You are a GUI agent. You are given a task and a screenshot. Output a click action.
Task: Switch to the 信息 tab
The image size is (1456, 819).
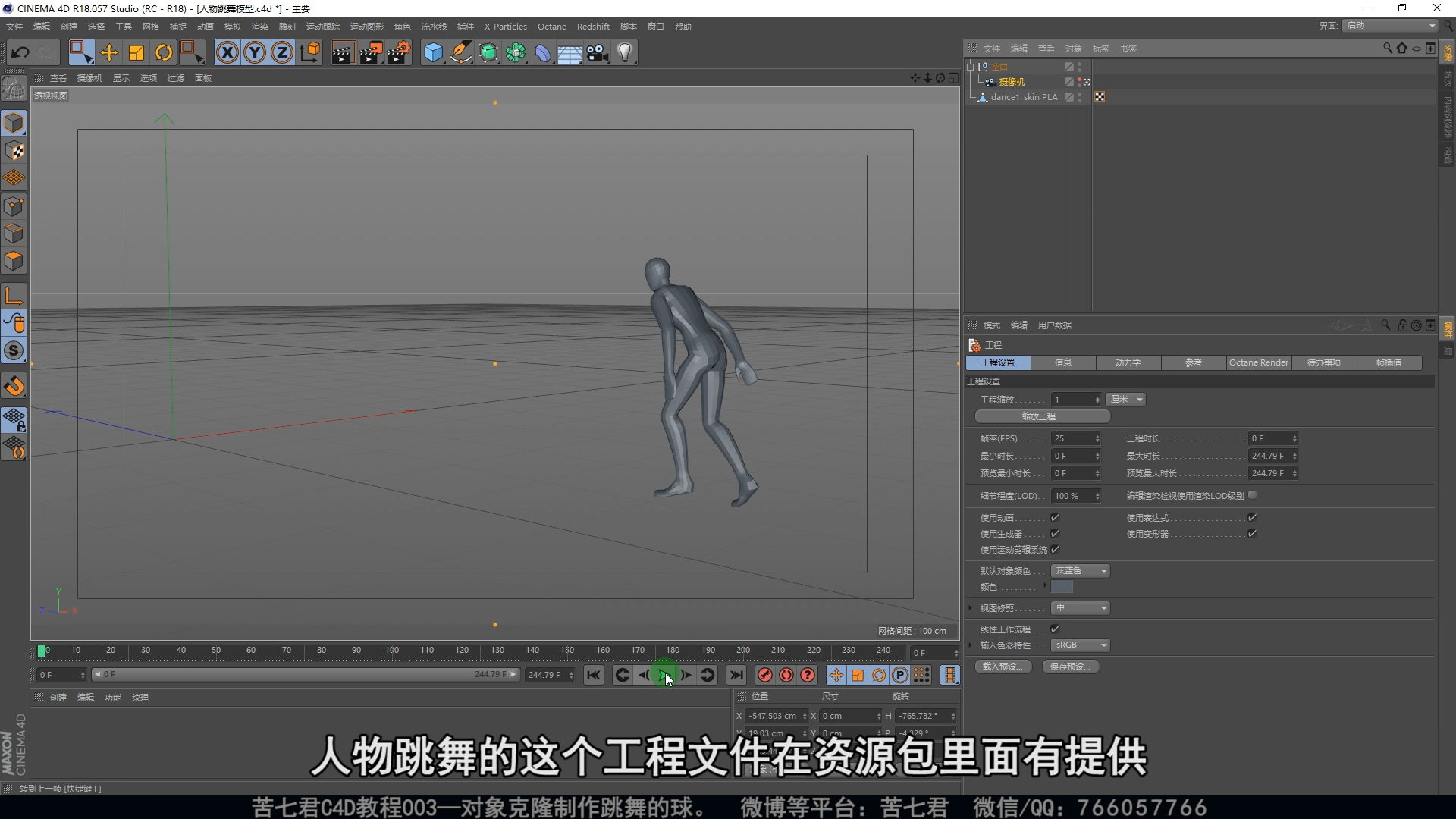pyautogui.click(x=1063, y=362)
